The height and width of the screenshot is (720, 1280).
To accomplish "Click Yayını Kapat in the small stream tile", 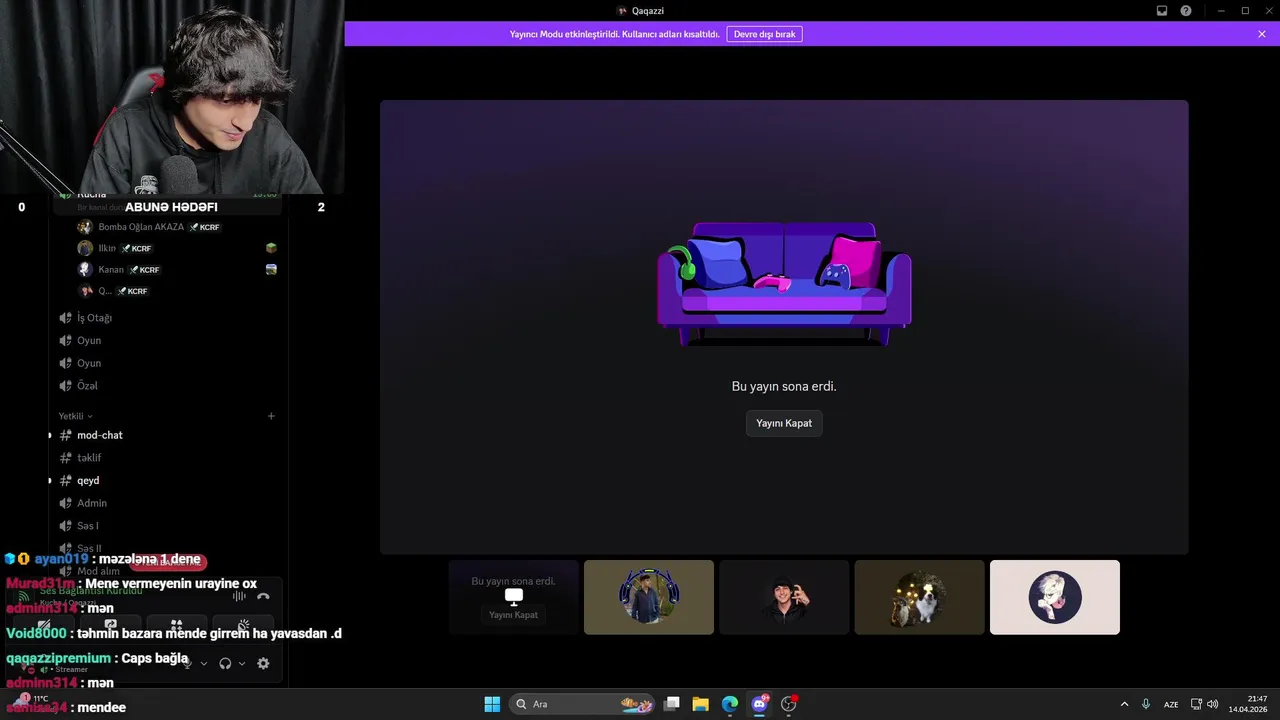I will click(514, 615).
